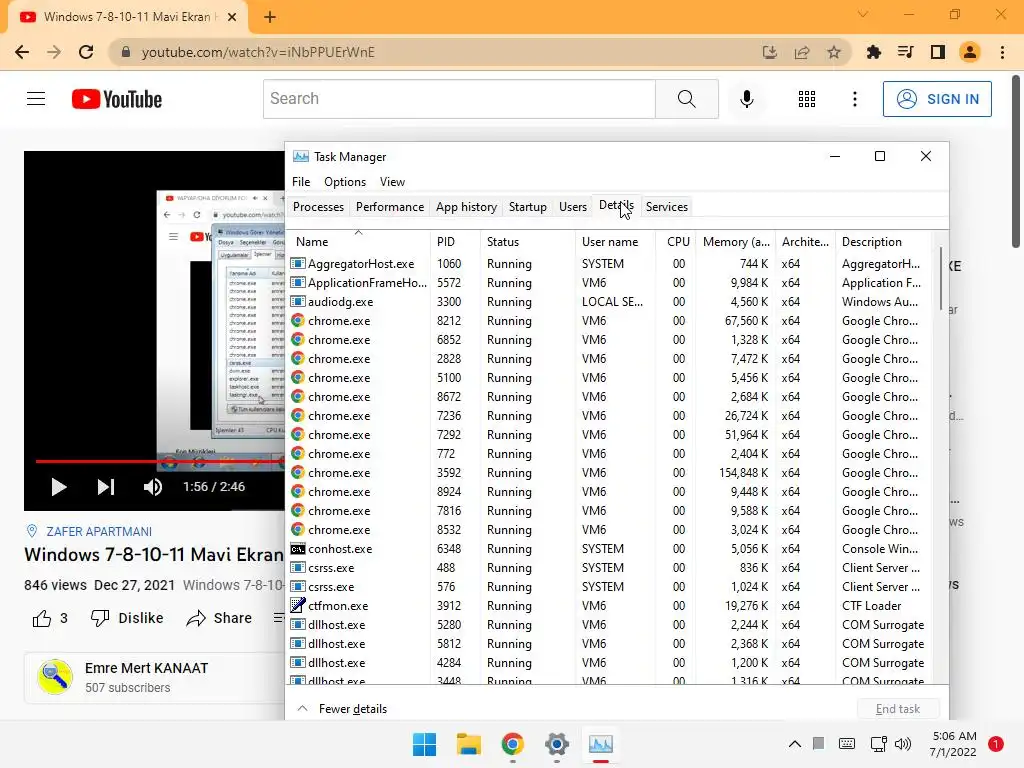Like the video with thumbs up
Image resolution: width=1024 pixels, height=768 pixels.
coord(42,618)
